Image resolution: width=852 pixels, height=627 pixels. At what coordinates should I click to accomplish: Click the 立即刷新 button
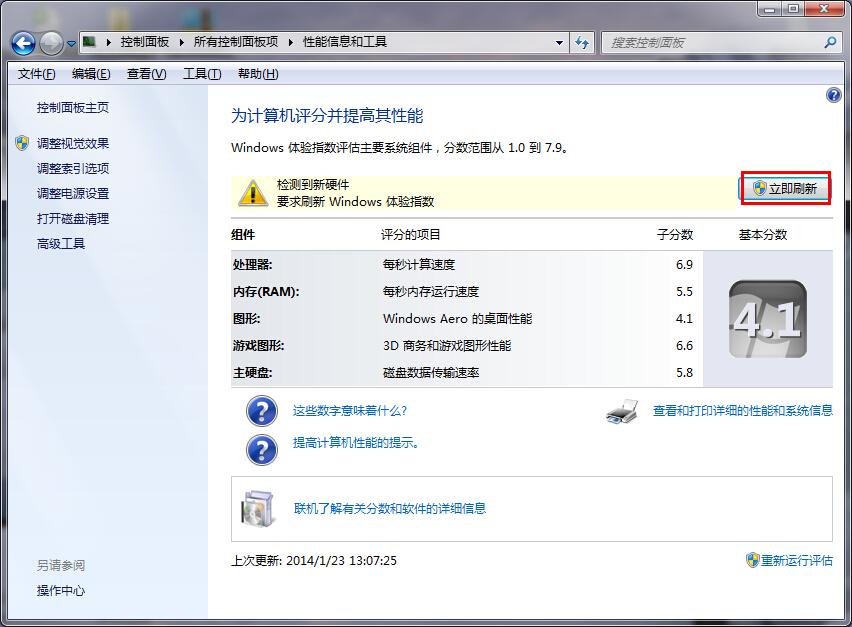785,189
